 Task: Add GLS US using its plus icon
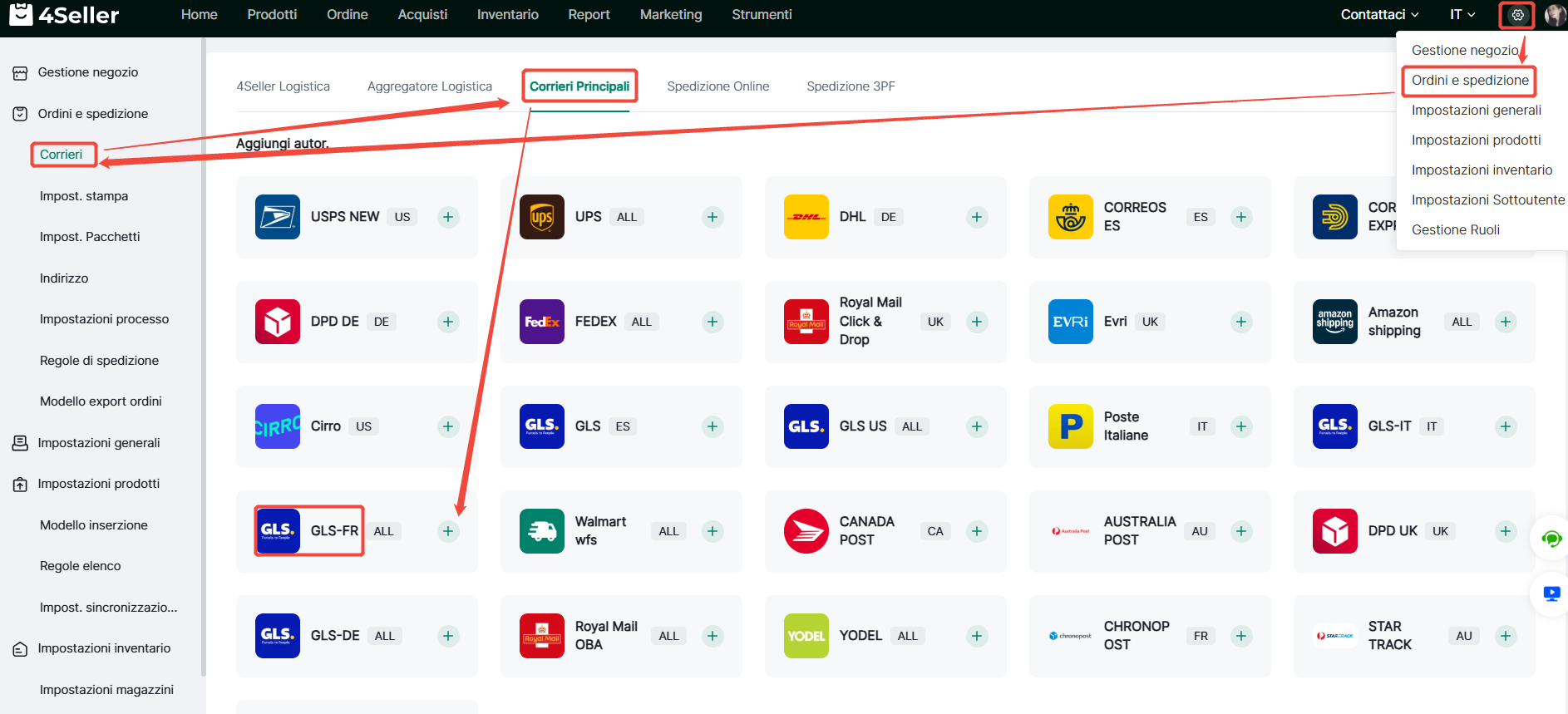click(x=977, y=426)
